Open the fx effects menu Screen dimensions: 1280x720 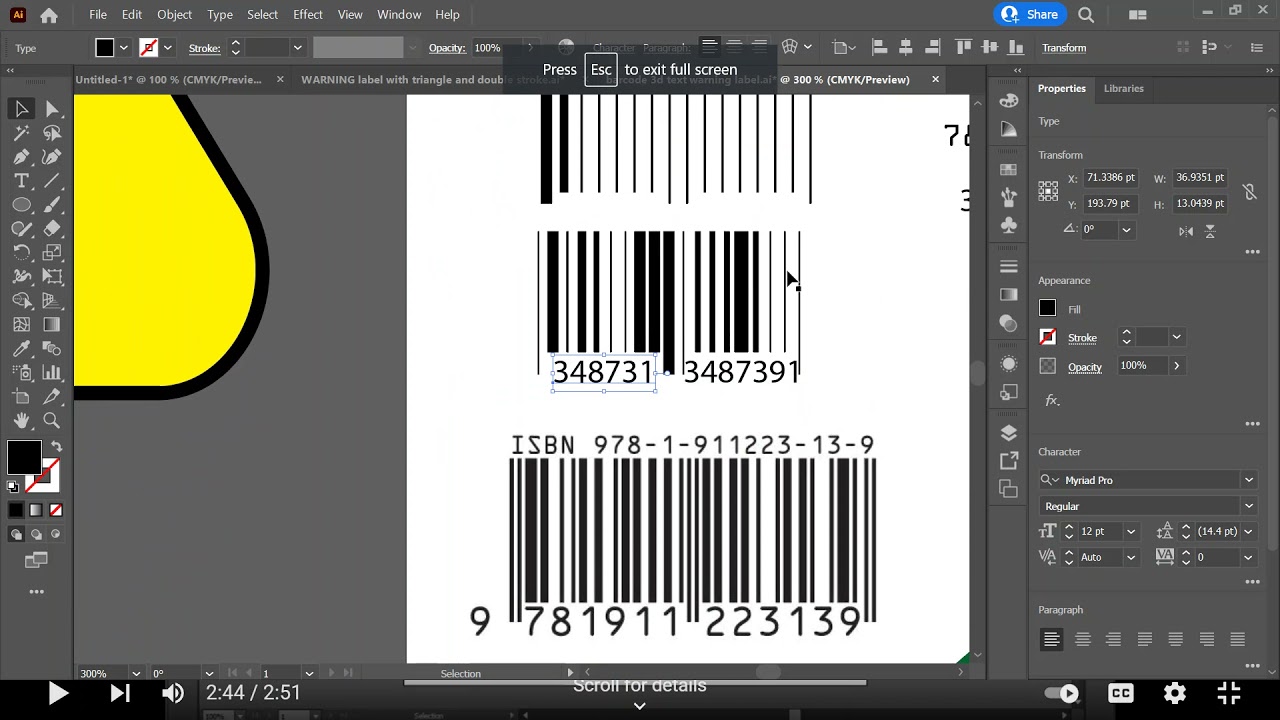1052,400
